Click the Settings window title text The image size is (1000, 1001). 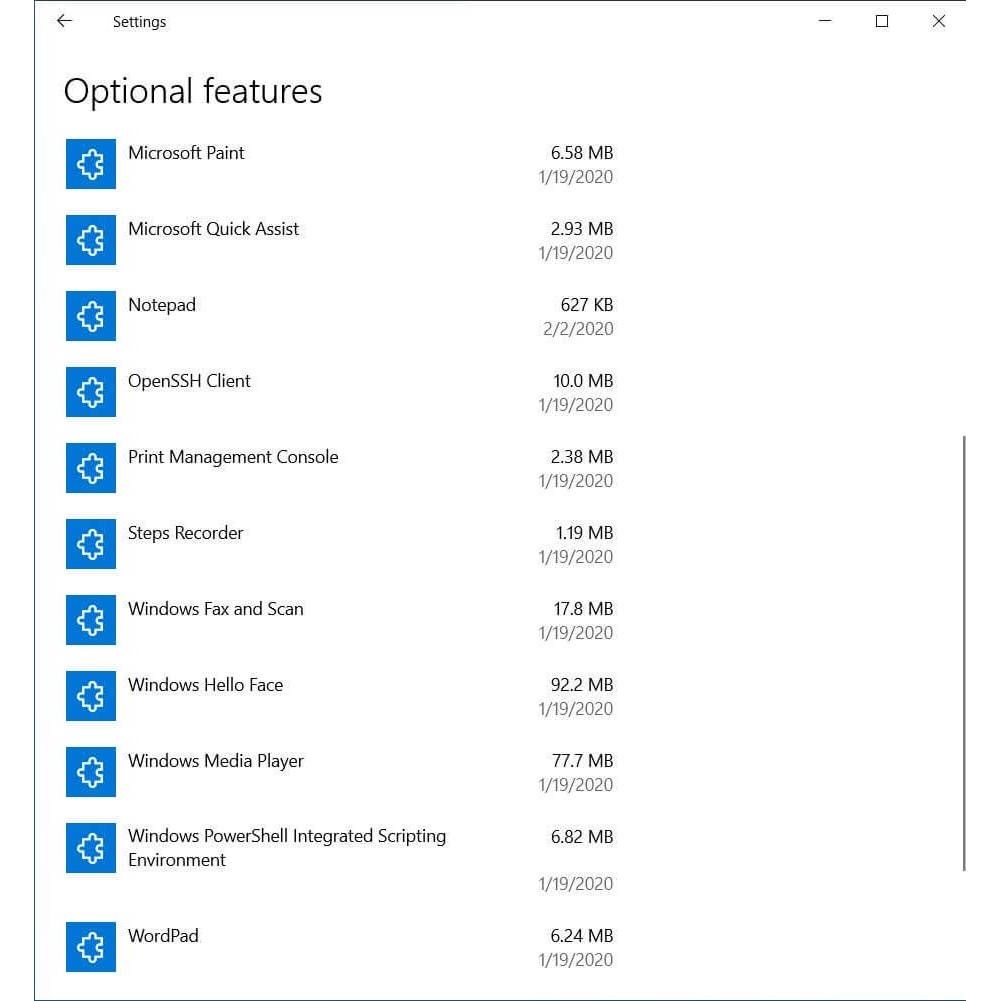tap(139, 22)
